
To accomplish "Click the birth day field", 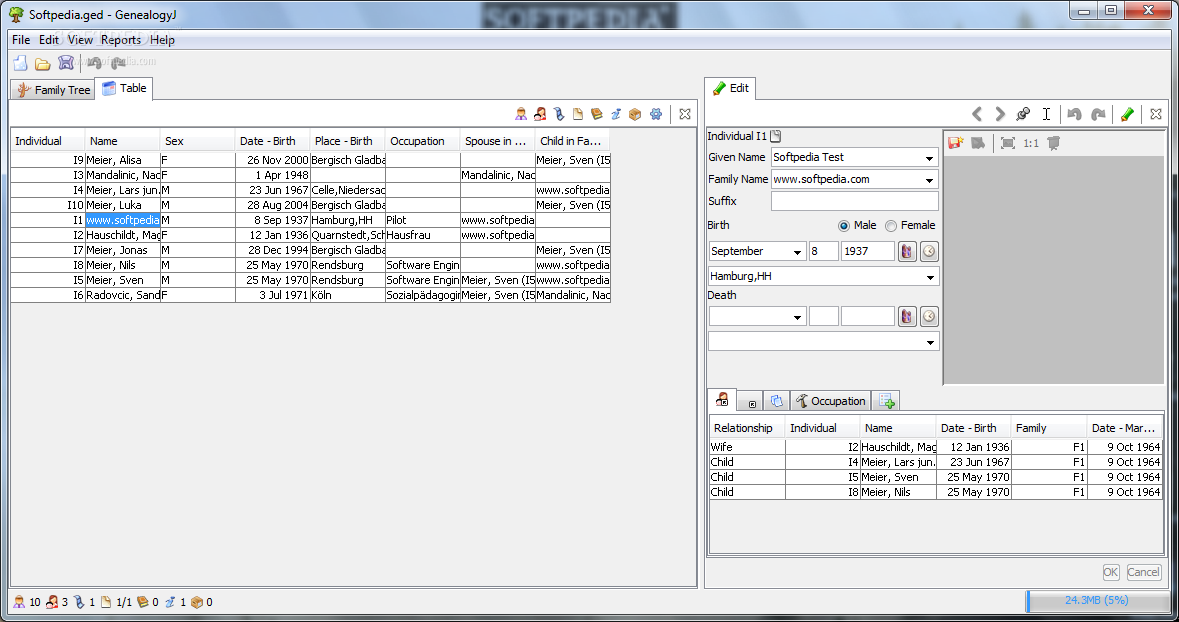I will [x=823, y=251].
